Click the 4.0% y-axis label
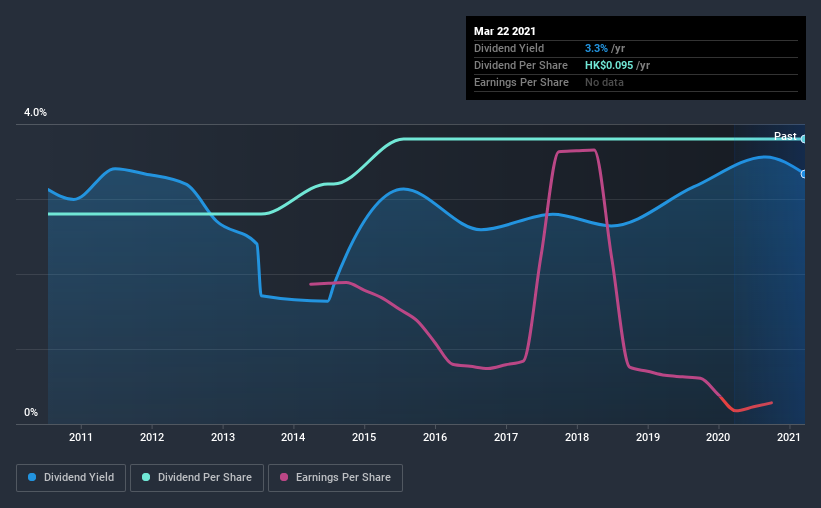 tap(35, 113)
